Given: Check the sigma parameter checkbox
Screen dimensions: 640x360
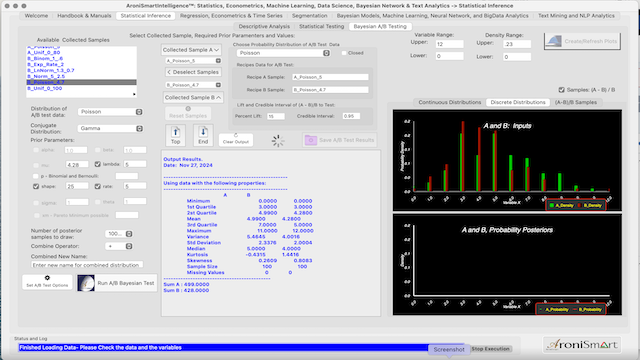Looking at the screenshot, I should [x=36, y=203].
